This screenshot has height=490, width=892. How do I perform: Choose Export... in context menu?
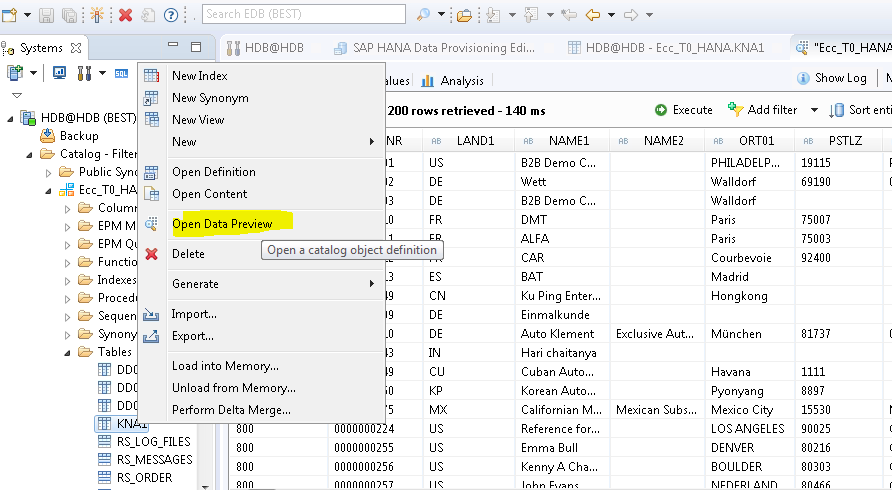tap(262, 336)
